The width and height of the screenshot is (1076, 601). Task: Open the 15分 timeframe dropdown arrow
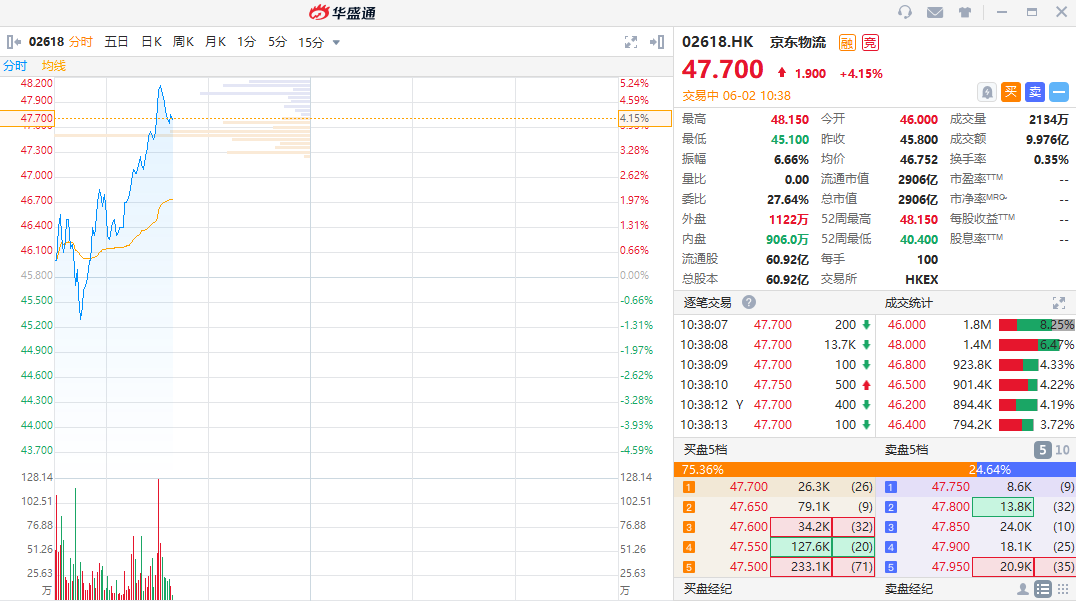336,42
